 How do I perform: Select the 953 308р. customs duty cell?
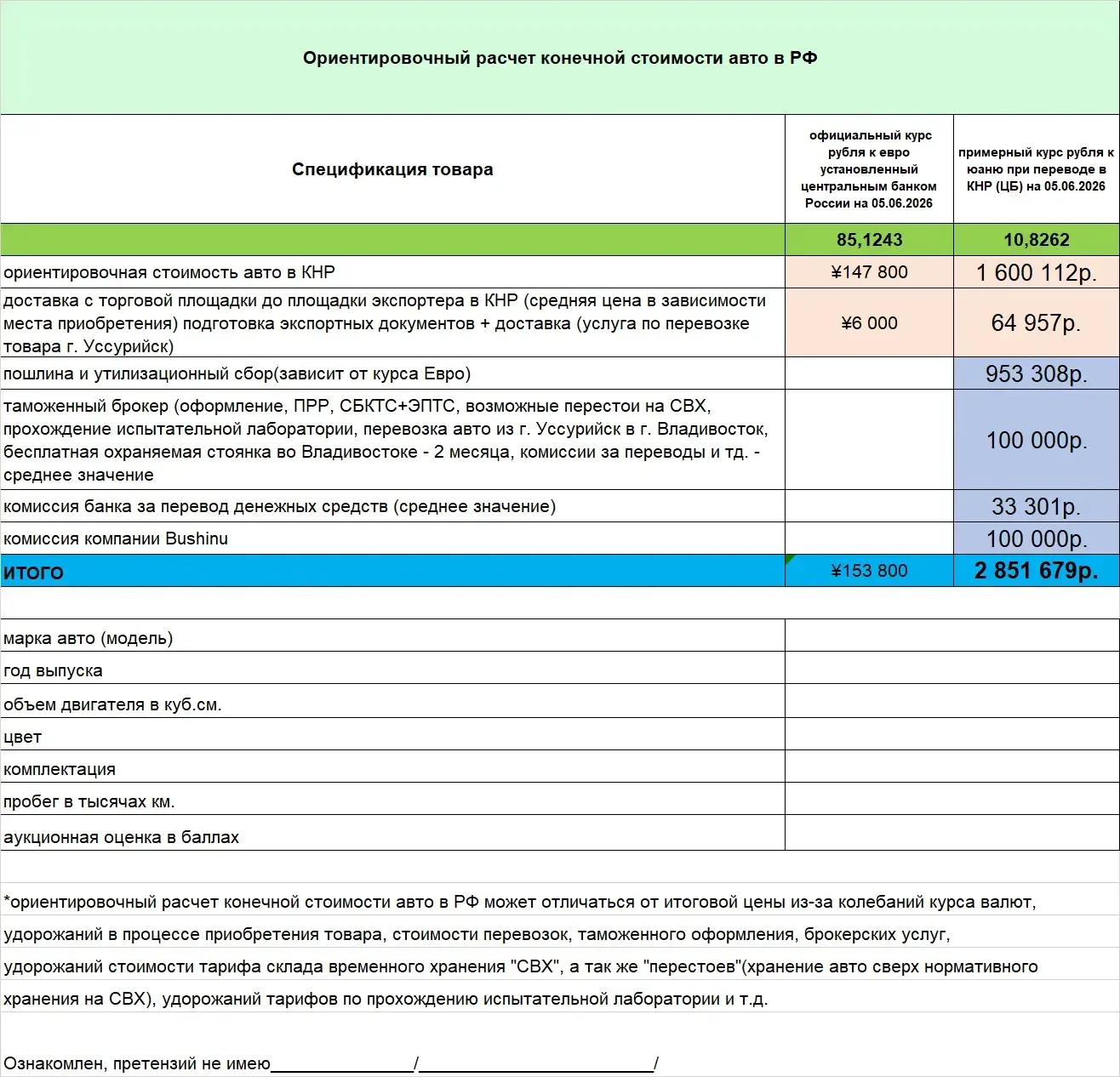coord(1037,373)
